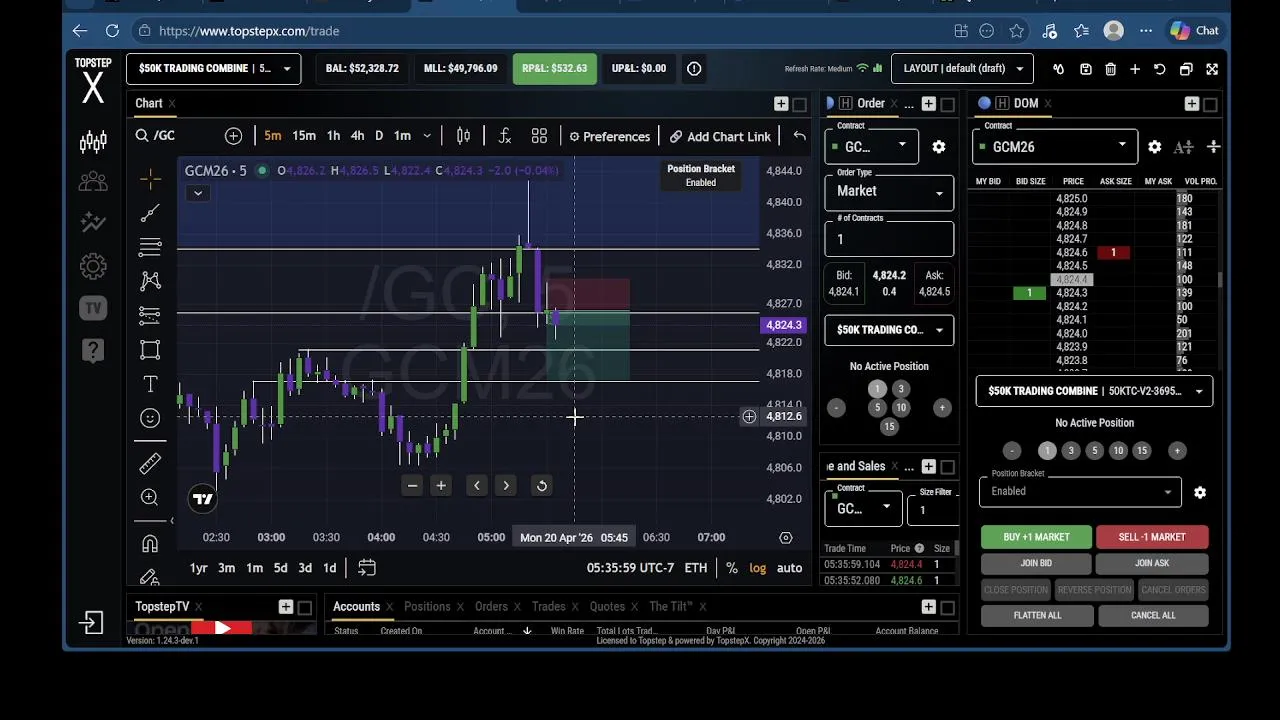Open the sparkle chart icon in sidebar
Screen dimensions: 1280x720
(x=93, y=223)
